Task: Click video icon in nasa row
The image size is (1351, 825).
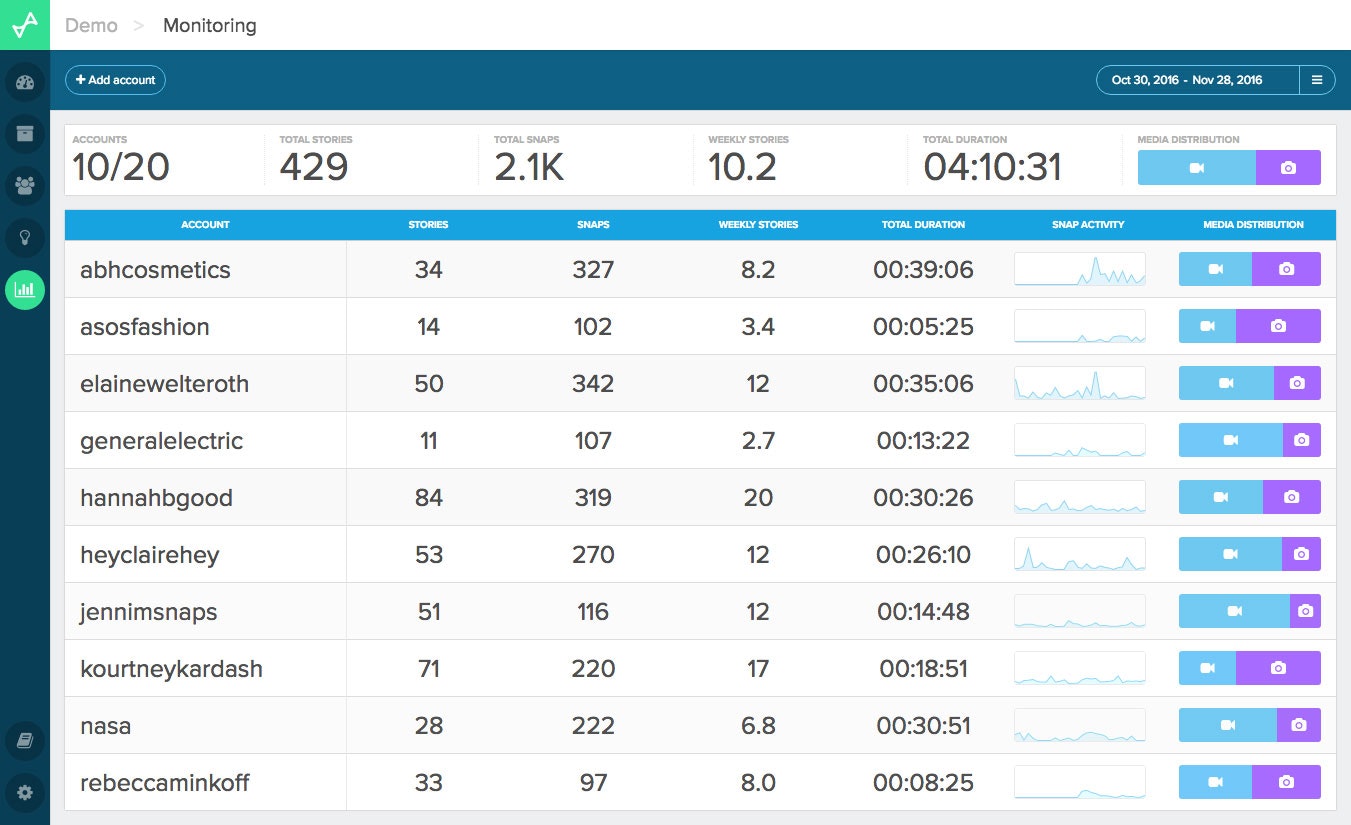Action: tap(1228, 725)
